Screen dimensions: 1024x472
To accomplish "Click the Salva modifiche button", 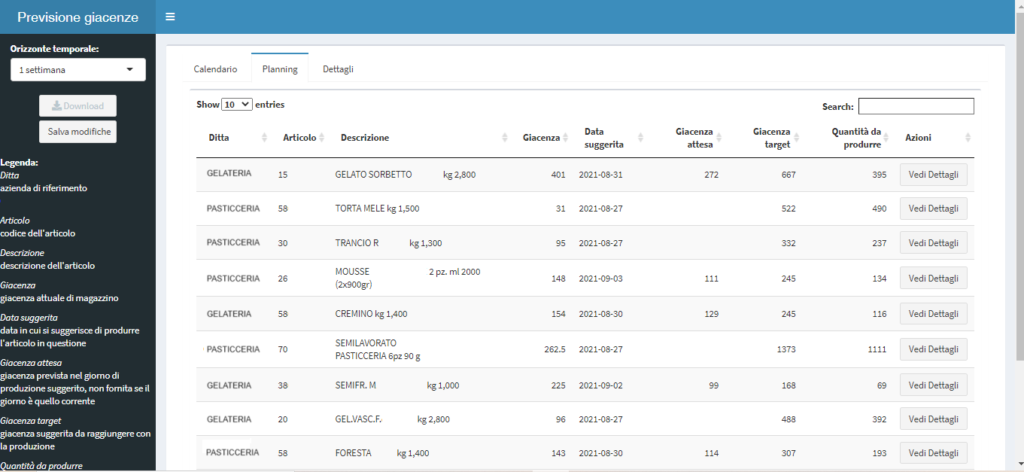I will (x=77, y=132).
